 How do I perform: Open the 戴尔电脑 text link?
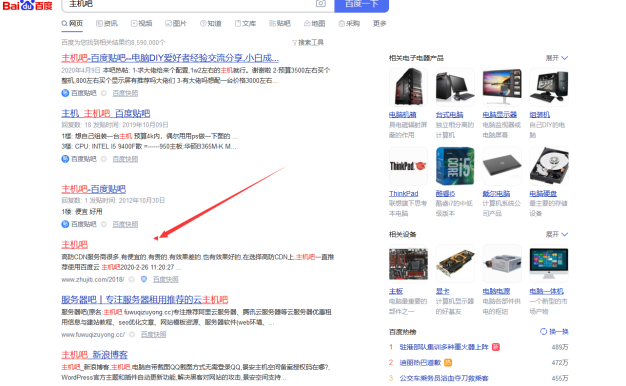pyautogui.click(x=496, y=194)
